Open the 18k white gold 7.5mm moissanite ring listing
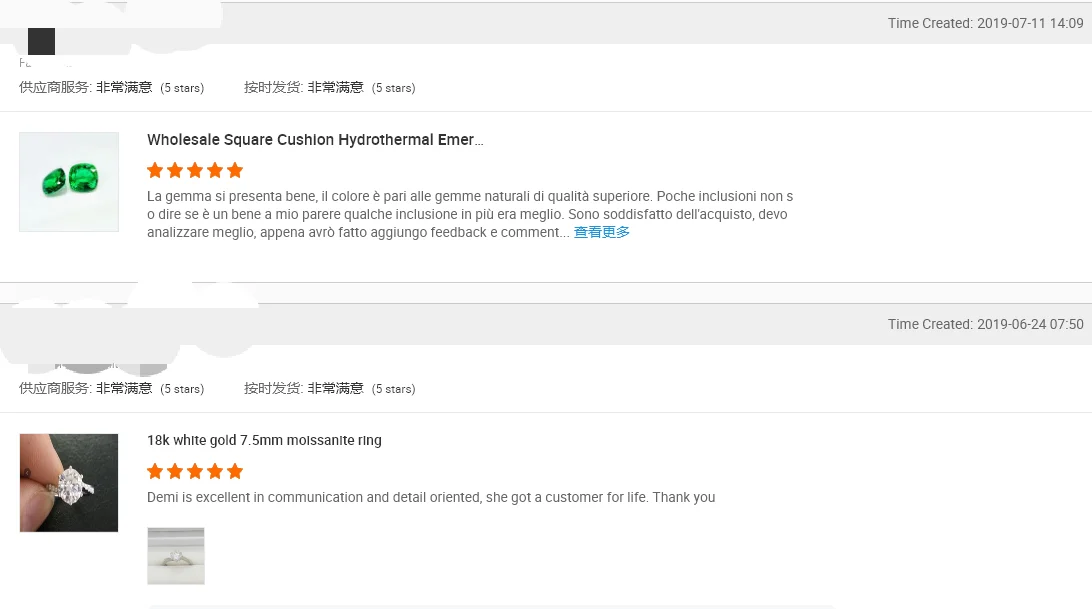This screenshot has width=1092, height=609. coord(264,440)
